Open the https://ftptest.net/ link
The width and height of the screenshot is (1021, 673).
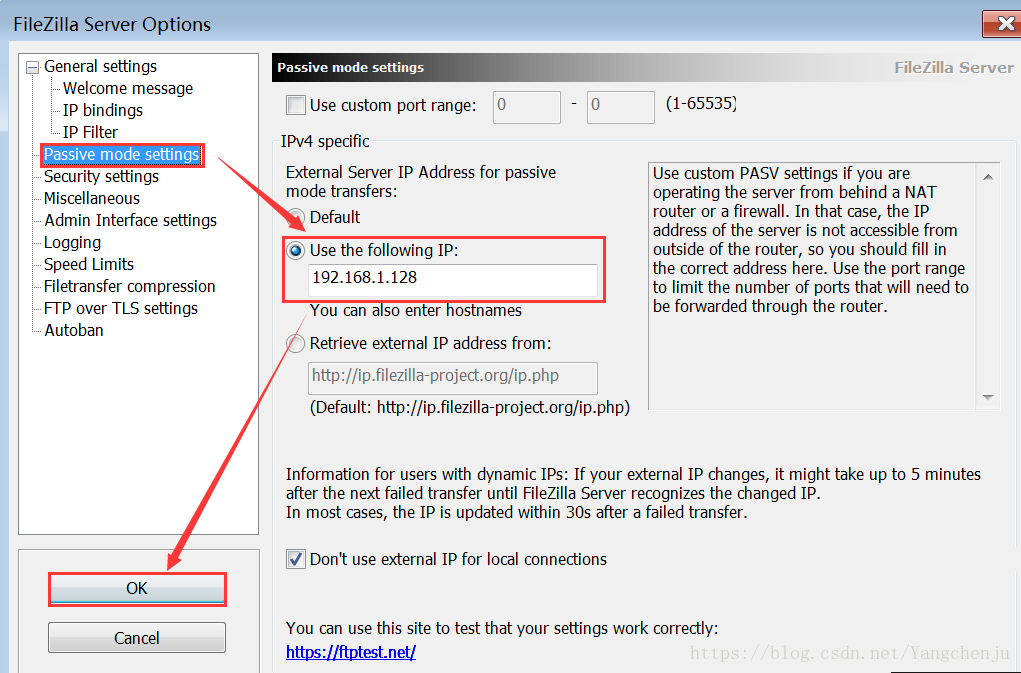(x=351, y=652)
